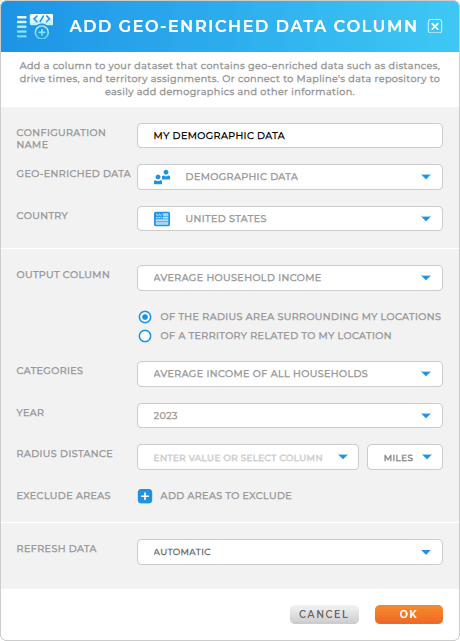Click the Cancel button
The height and width of the screenshot is (641, 460).
click(x=324, y=614)
